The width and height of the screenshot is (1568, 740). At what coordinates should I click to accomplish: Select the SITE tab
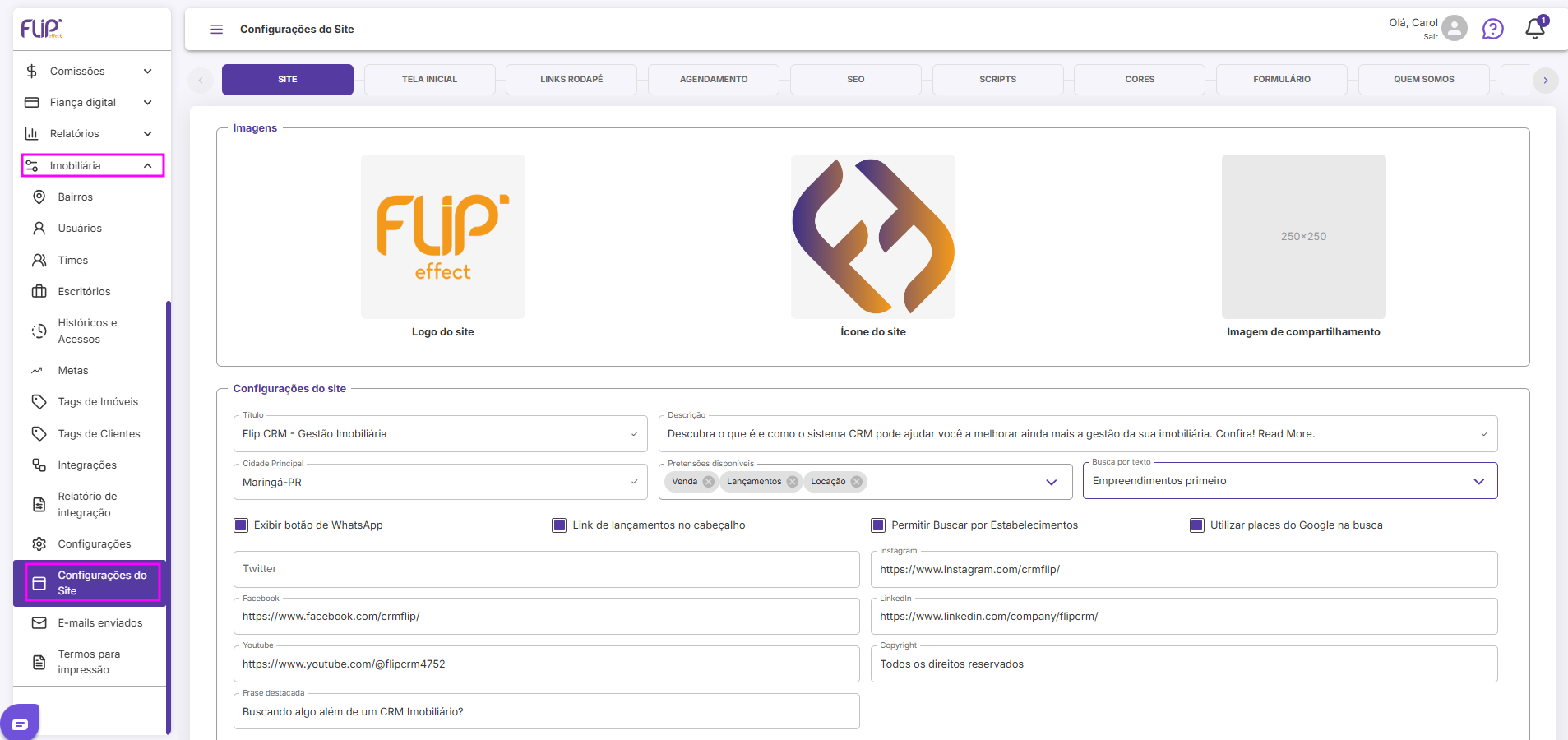pos(288,80)
